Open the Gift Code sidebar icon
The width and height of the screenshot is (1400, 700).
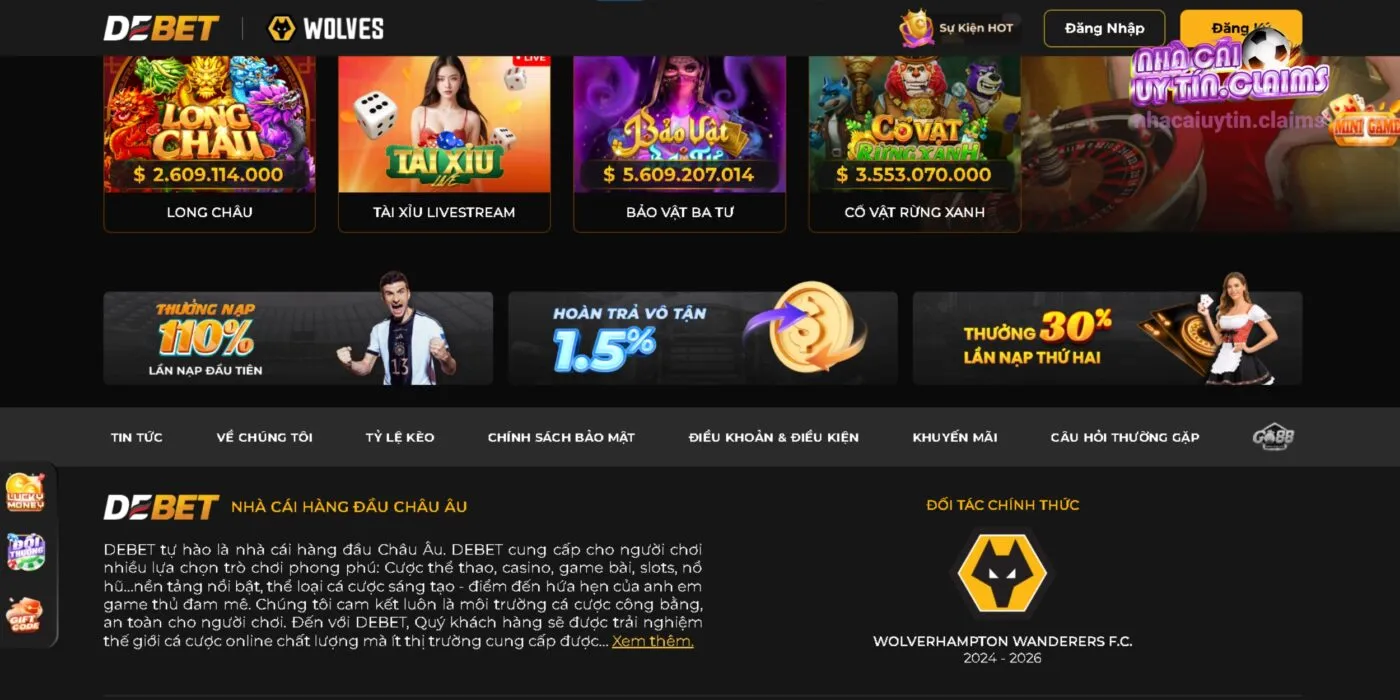25,614
